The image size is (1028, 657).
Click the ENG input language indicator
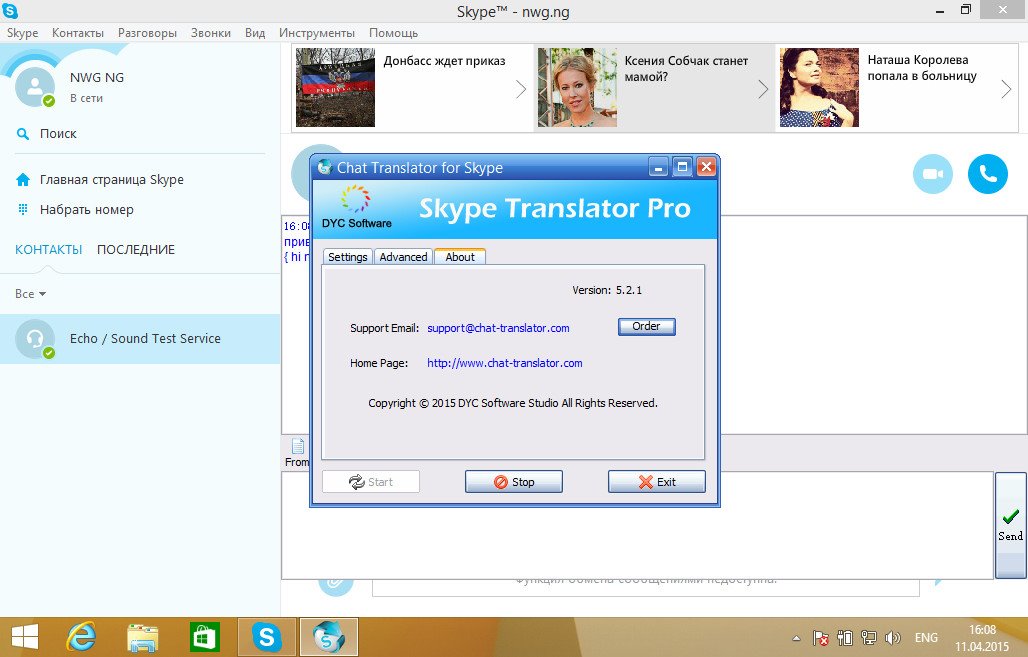tap(926, 638)
